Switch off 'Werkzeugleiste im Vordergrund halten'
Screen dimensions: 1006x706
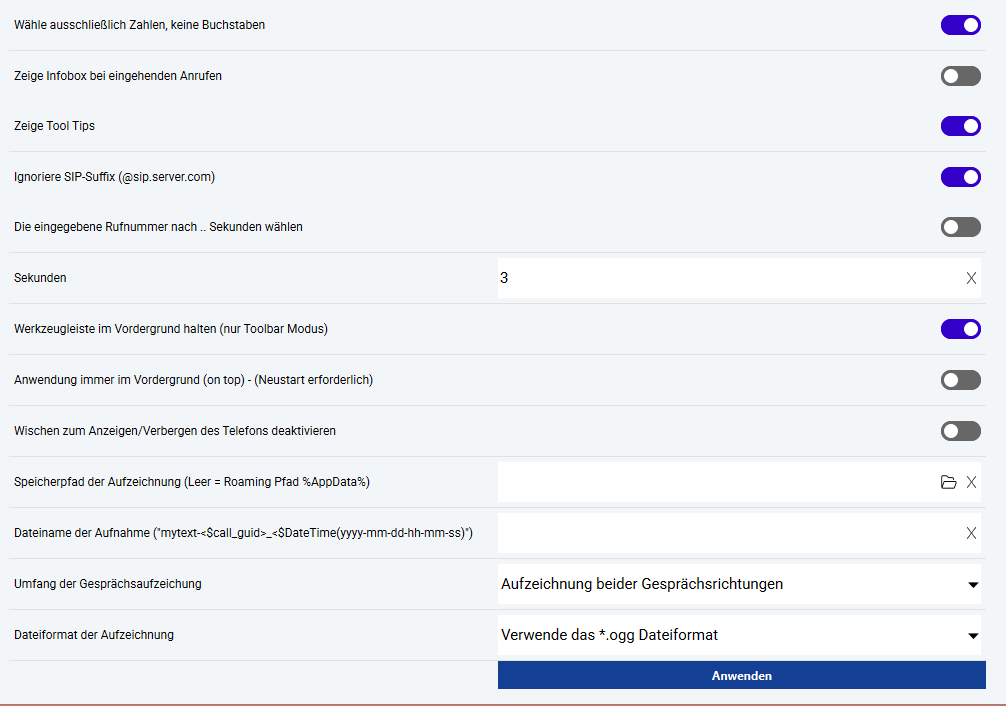[x=960, y=329]
